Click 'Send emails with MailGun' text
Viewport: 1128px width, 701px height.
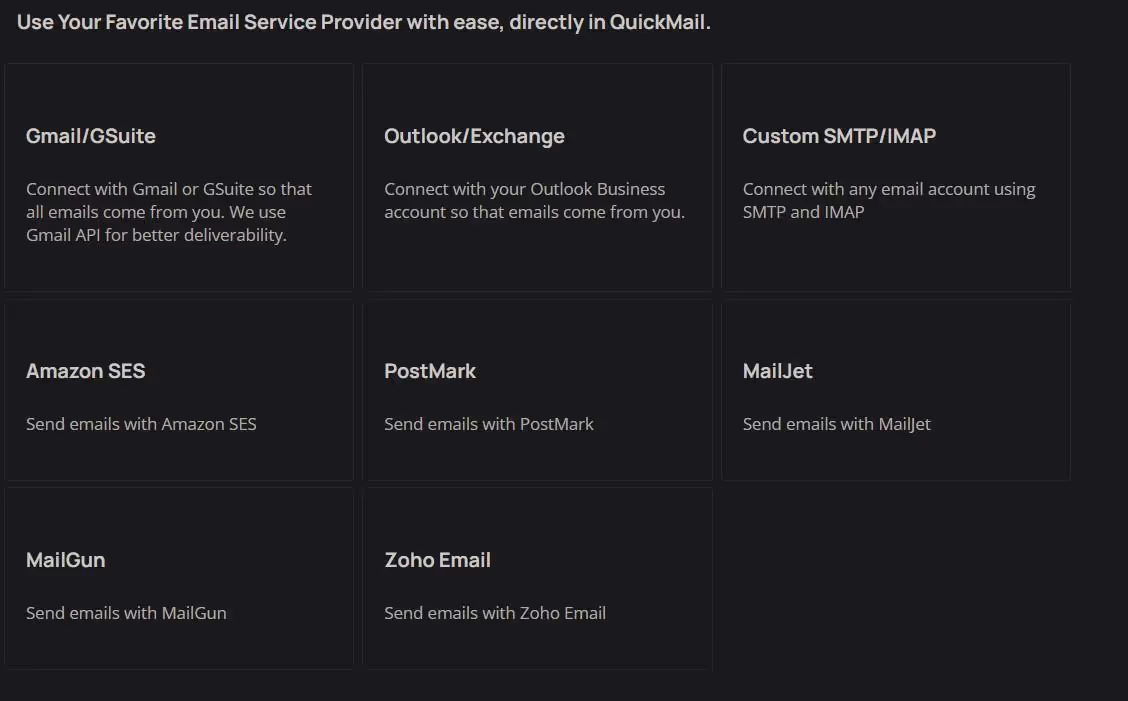click(x=126, y=613)
